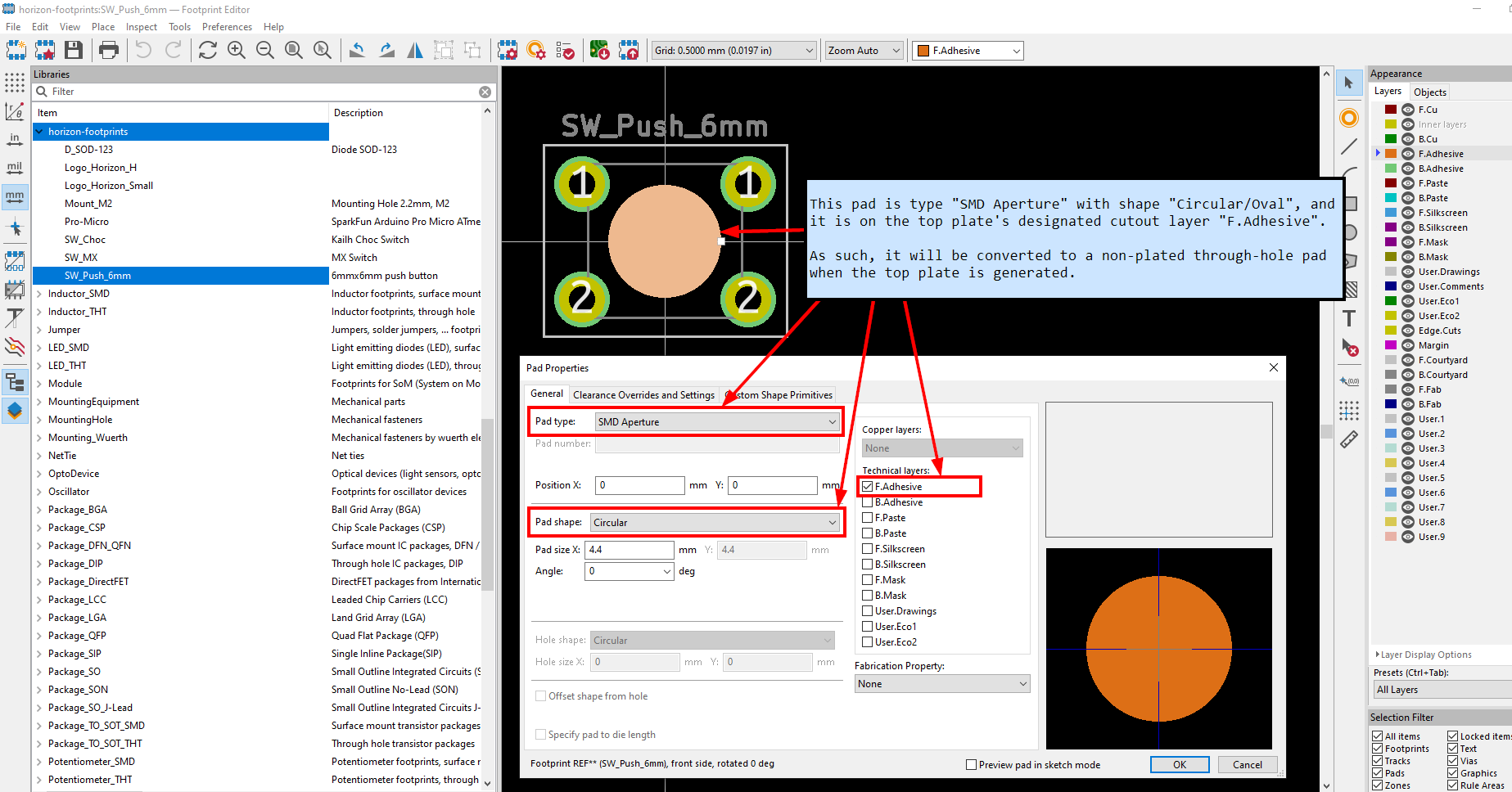Toggle layers manager icon
Image resolution: width=1512 pixels, height=792 pixels.
click(x=15, y=411)
